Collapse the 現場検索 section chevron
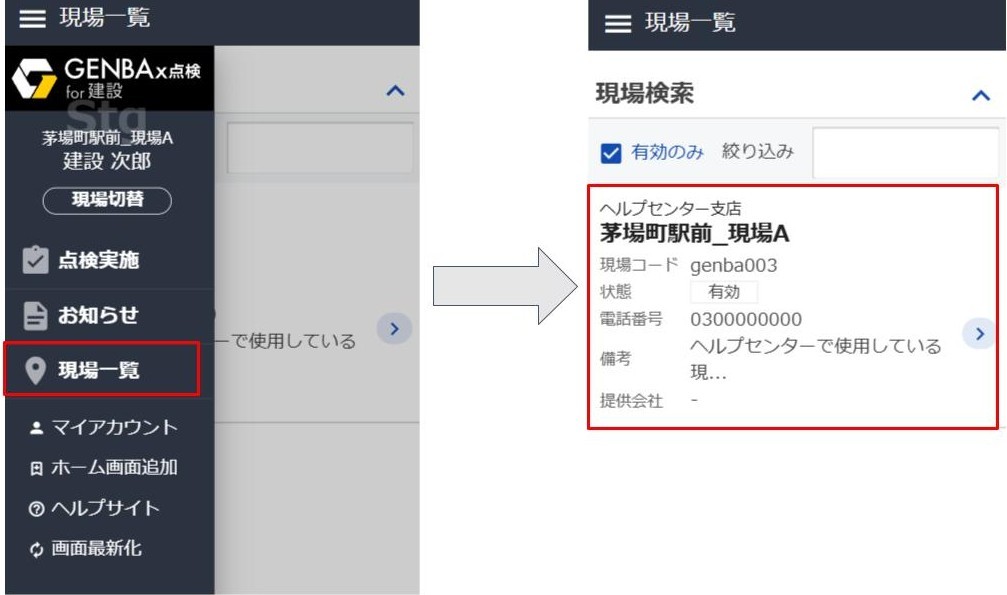The height and width of the screenshot is (595, 1007). tap(980, 95)
